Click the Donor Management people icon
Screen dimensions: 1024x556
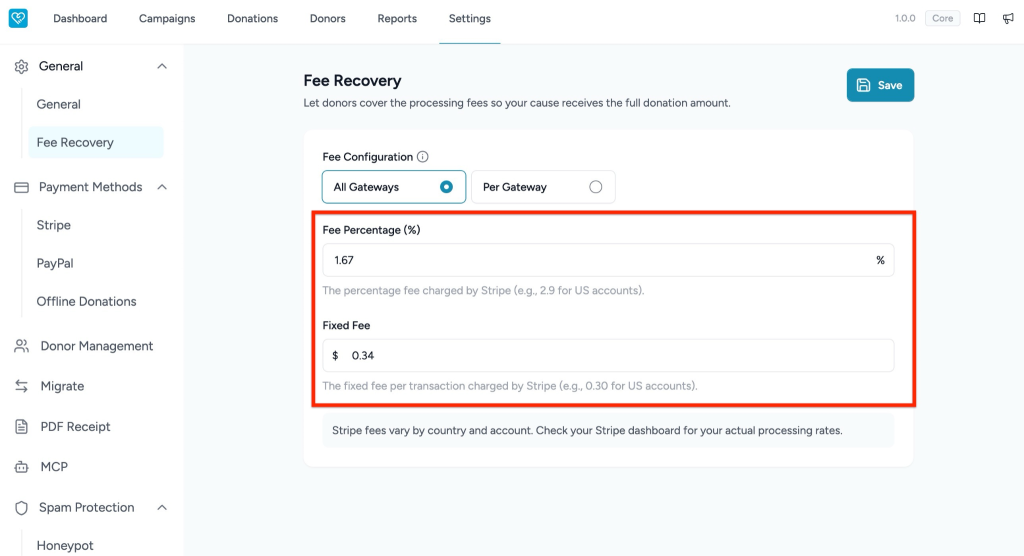(x=22, y=346)
